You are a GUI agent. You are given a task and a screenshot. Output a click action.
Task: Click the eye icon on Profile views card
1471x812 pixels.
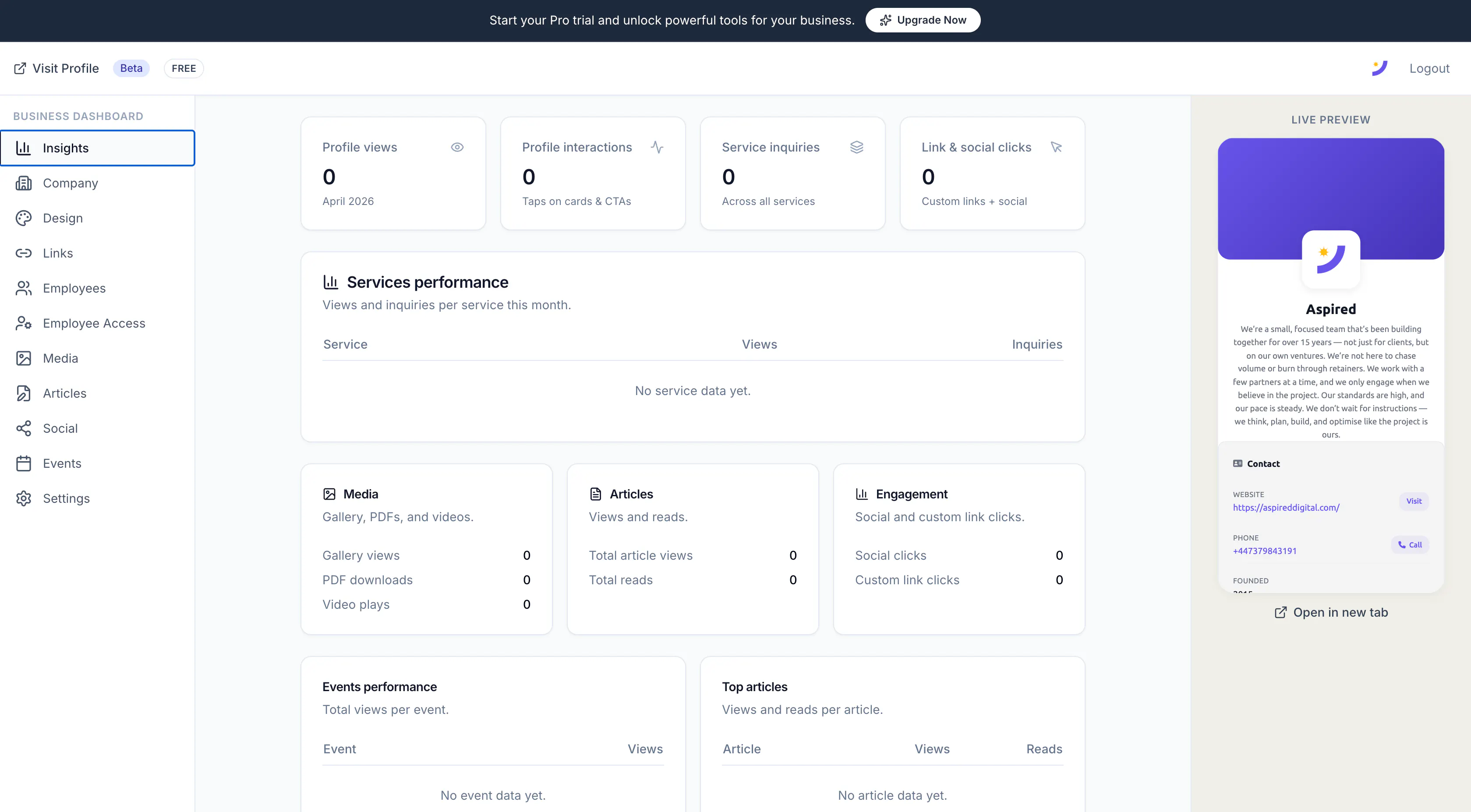click(457, 147)
